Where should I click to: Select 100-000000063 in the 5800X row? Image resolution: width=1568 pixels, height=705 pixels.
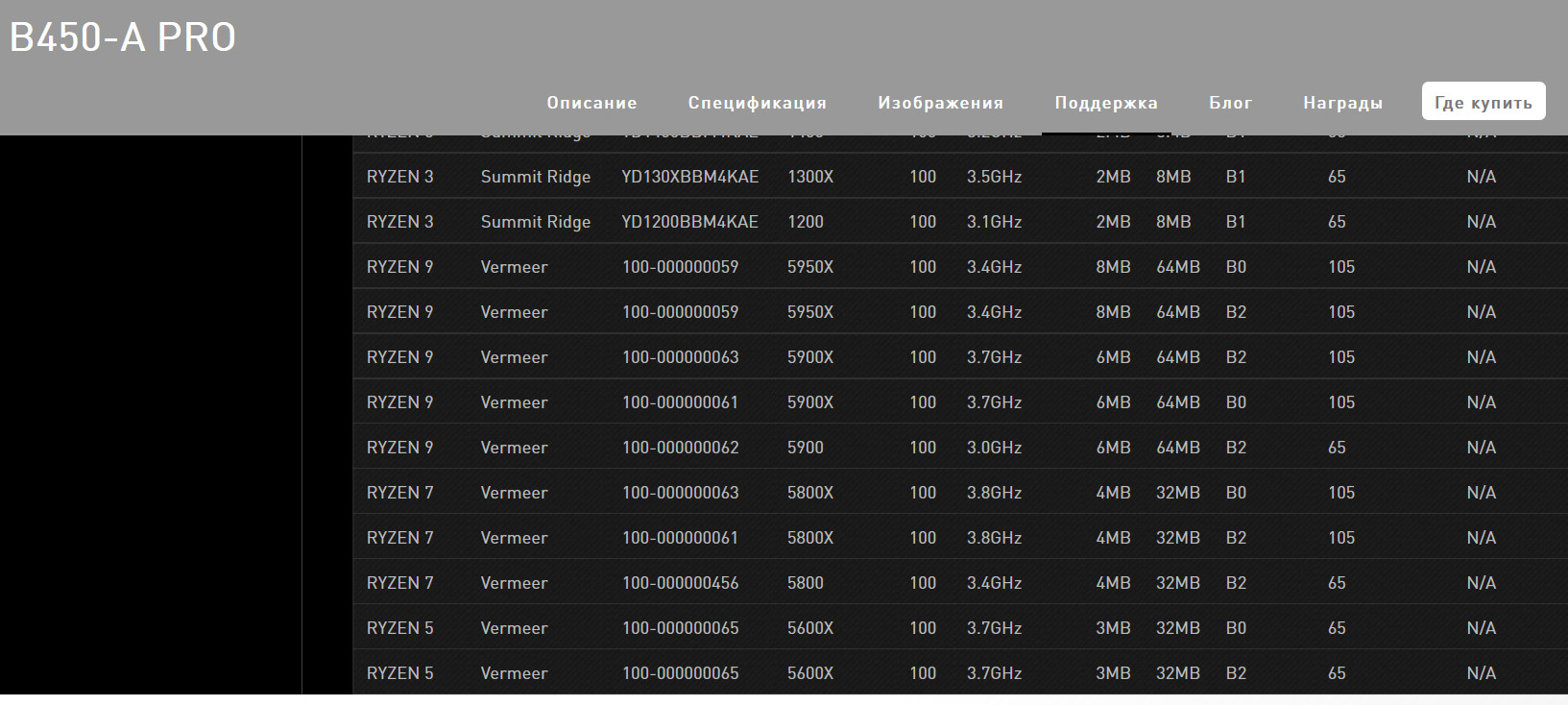[x=681, y=493]
